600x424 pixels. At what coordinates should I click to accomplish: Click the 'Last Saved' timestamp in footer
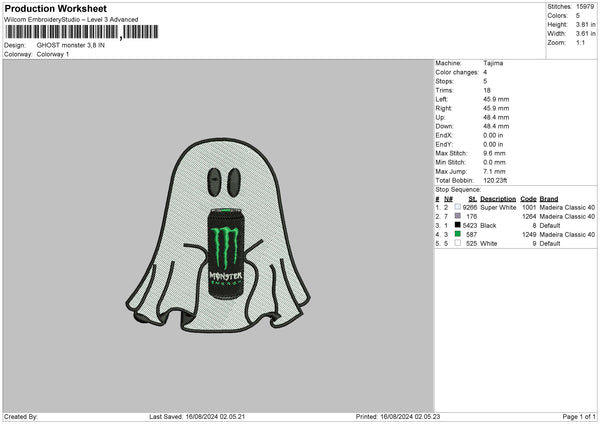(x=197, y=417)
